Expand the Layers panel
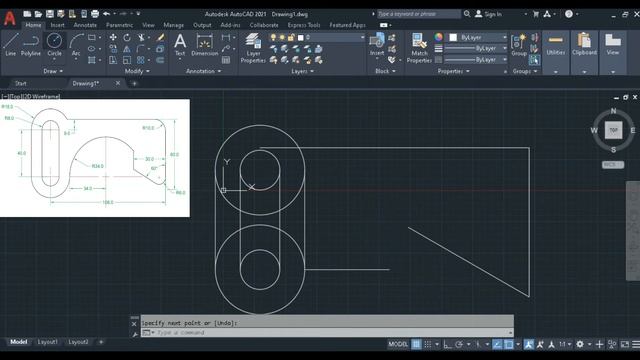 coord(302,71)
